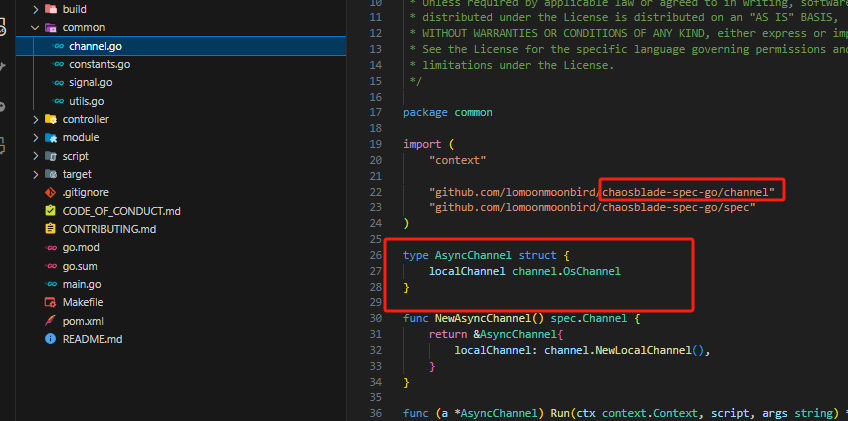Click the Run method name on line 36
The height and width of the screenshot is (421, 848).
(x=560, y=413)
